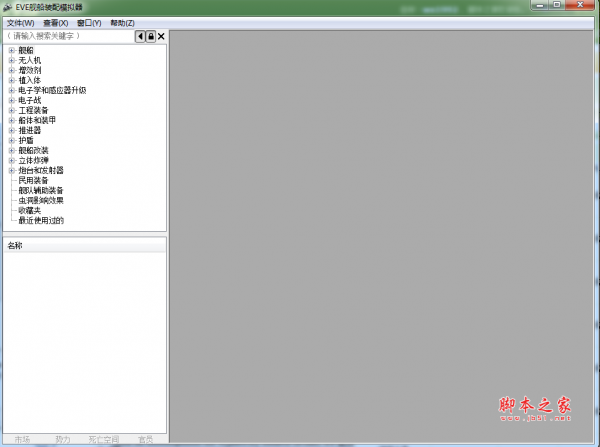Click the 名称 column header
The height and width of the screenshot is (447, 600).
pos(85,246)
